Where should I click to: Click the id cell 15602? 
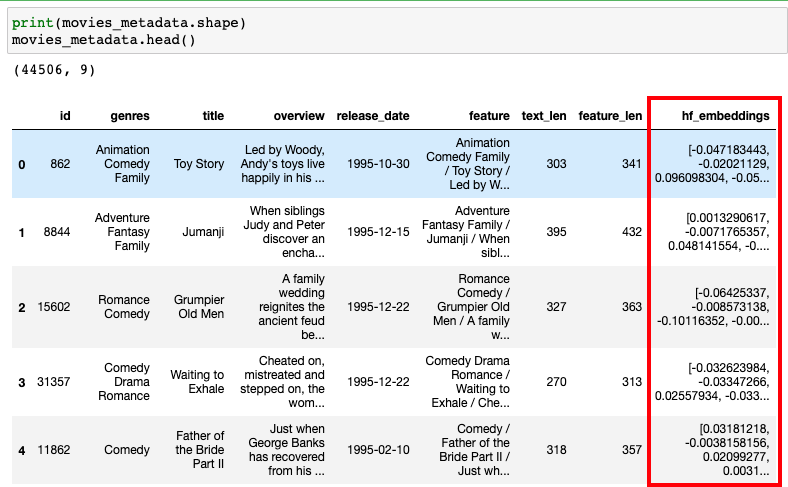54,307
